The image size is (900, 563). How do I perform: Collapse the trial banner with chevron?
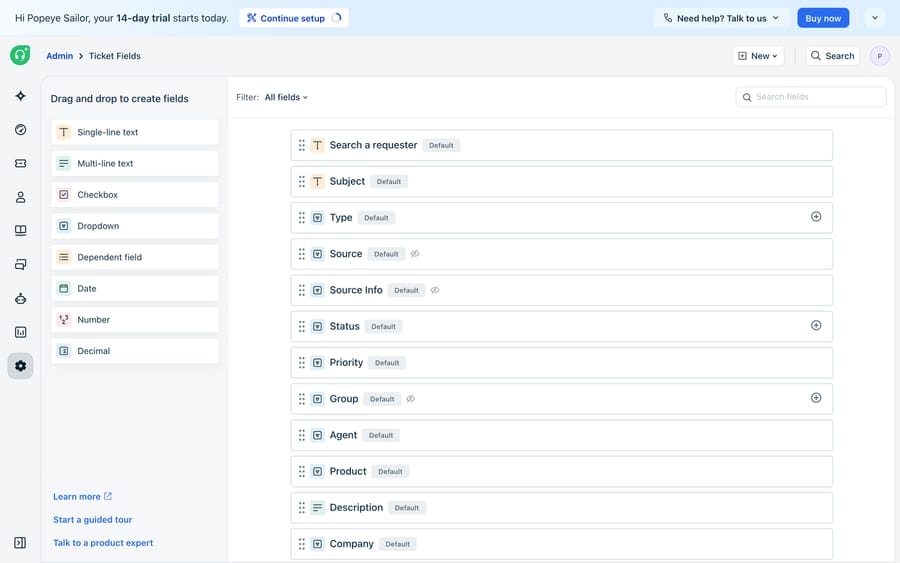click(x=875, y=18)
